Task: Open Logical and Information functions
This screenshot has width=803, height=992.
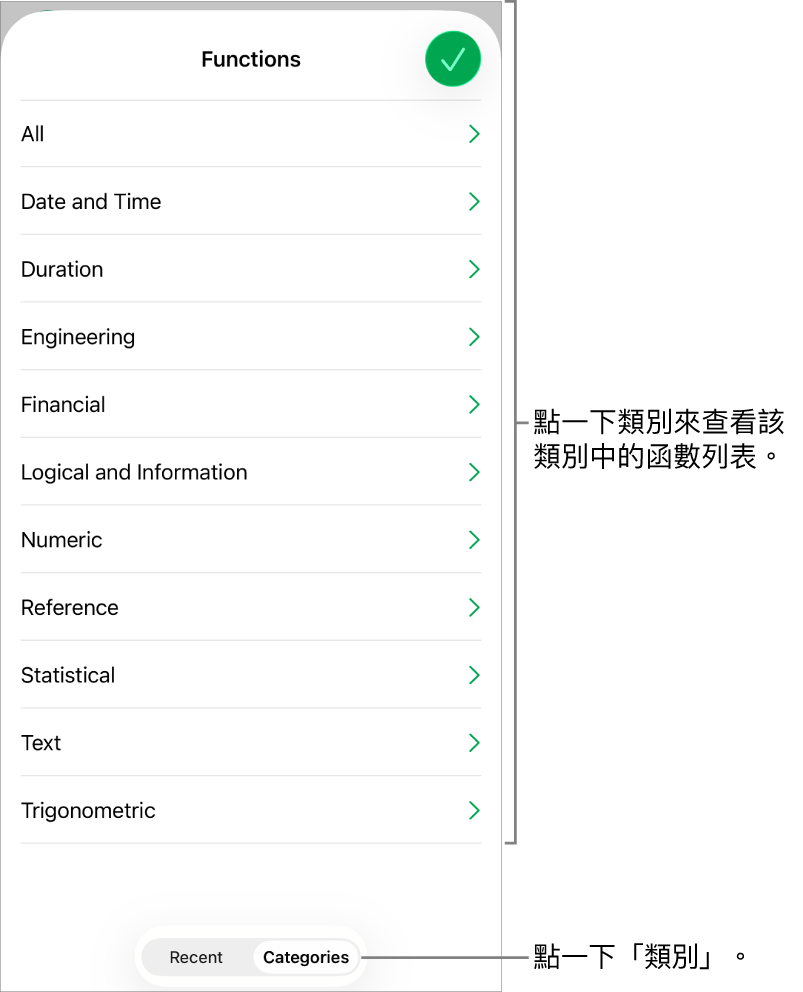Action: tap(134, 472)
